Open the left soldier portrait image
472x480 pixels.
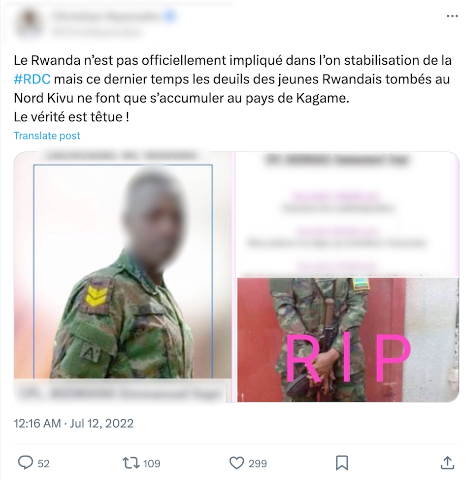click(123, 276)
